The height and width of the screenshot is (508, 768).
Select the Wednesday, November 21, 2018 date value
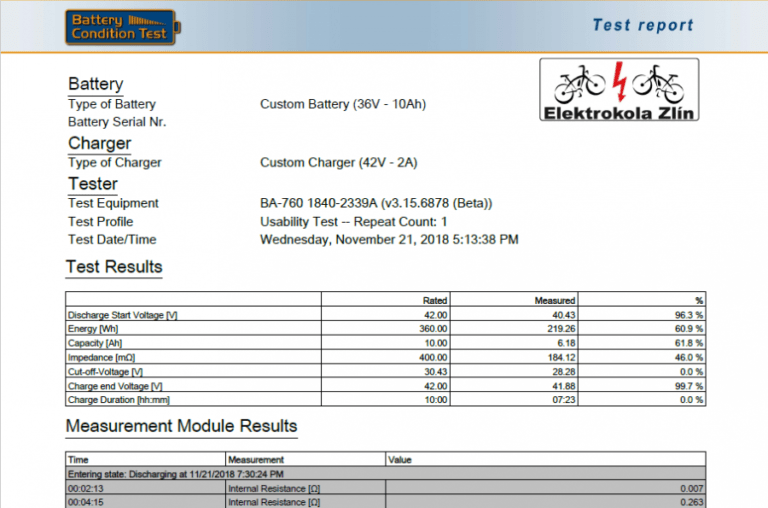(389, 240)
